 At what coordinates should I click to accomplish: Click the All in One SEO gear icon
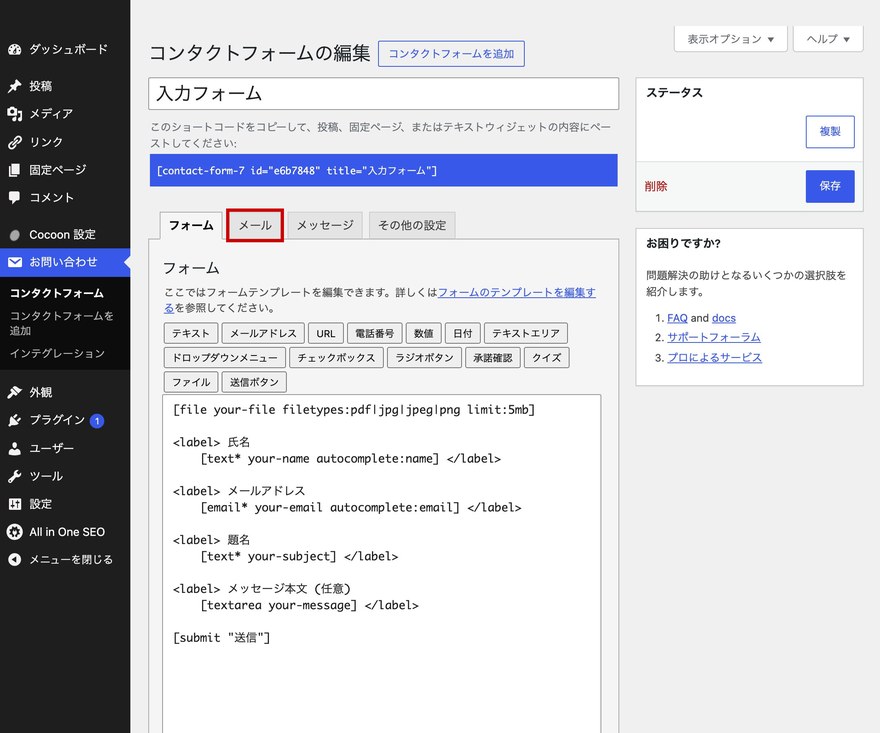[15, 532]
